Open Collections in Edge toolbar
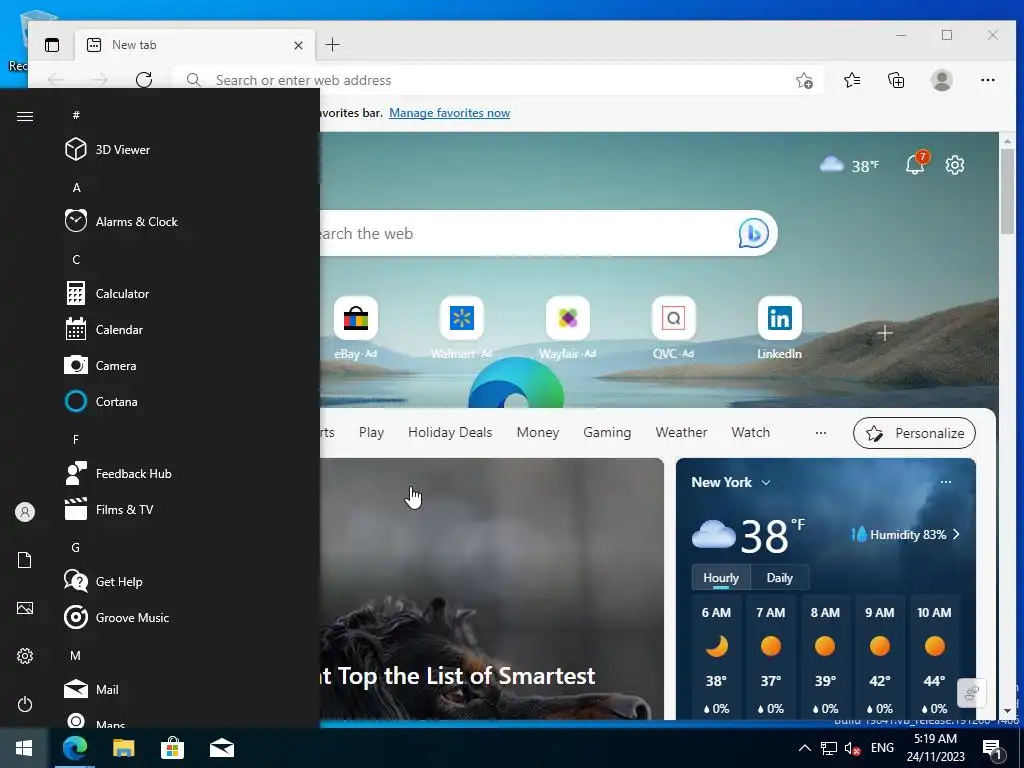This screenshot has height=768, width=1024. (x=896, y=80)
